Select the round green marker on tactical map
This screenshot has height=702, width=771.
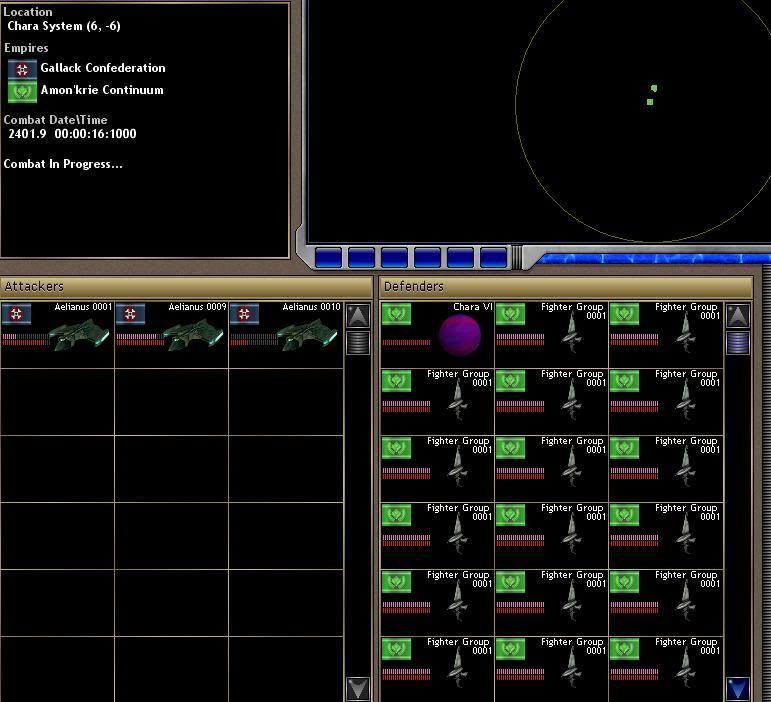point(654,88)
